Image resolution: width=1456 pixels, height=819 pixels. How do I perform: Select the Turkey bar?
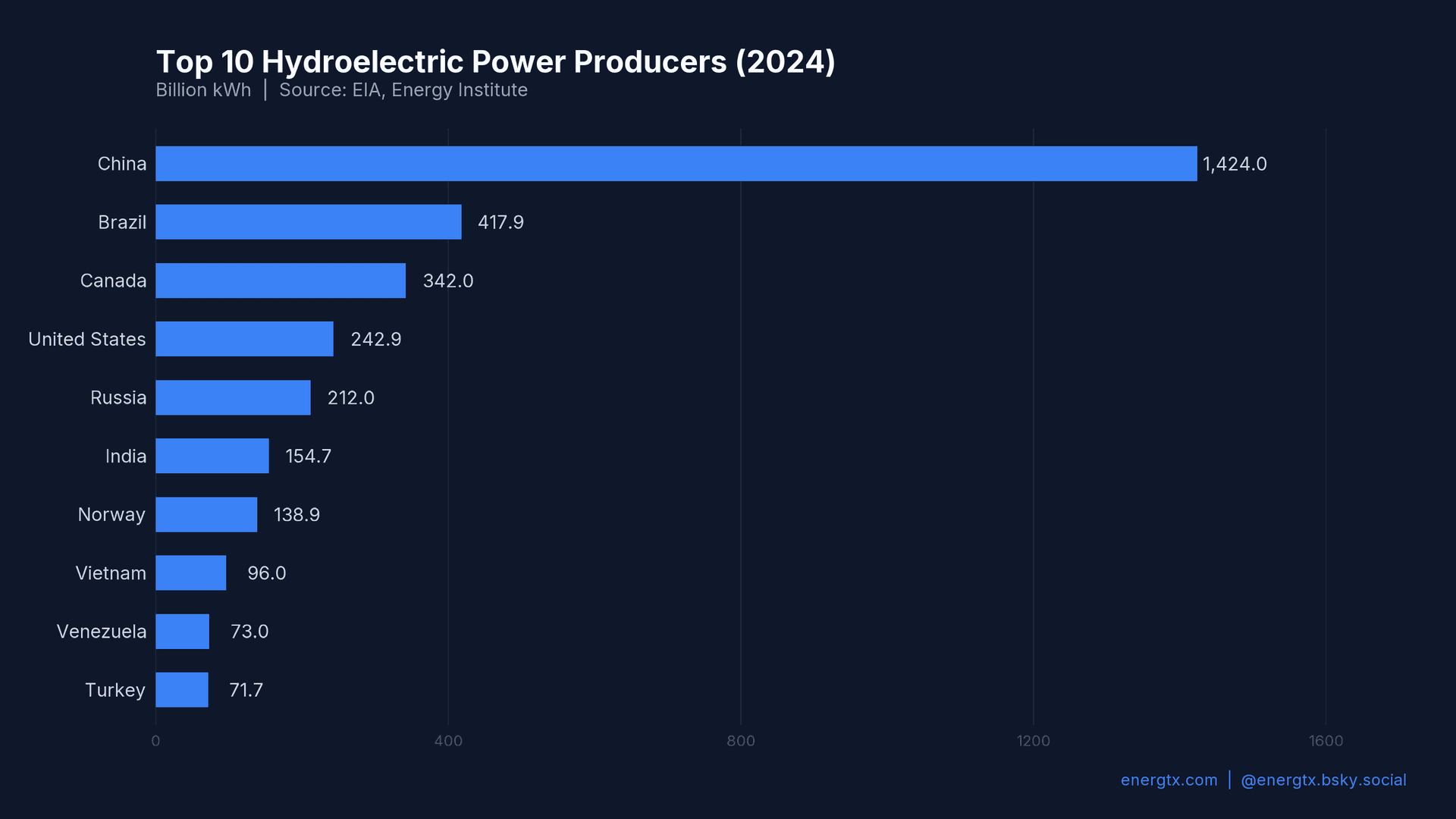[x=180, y=690]
